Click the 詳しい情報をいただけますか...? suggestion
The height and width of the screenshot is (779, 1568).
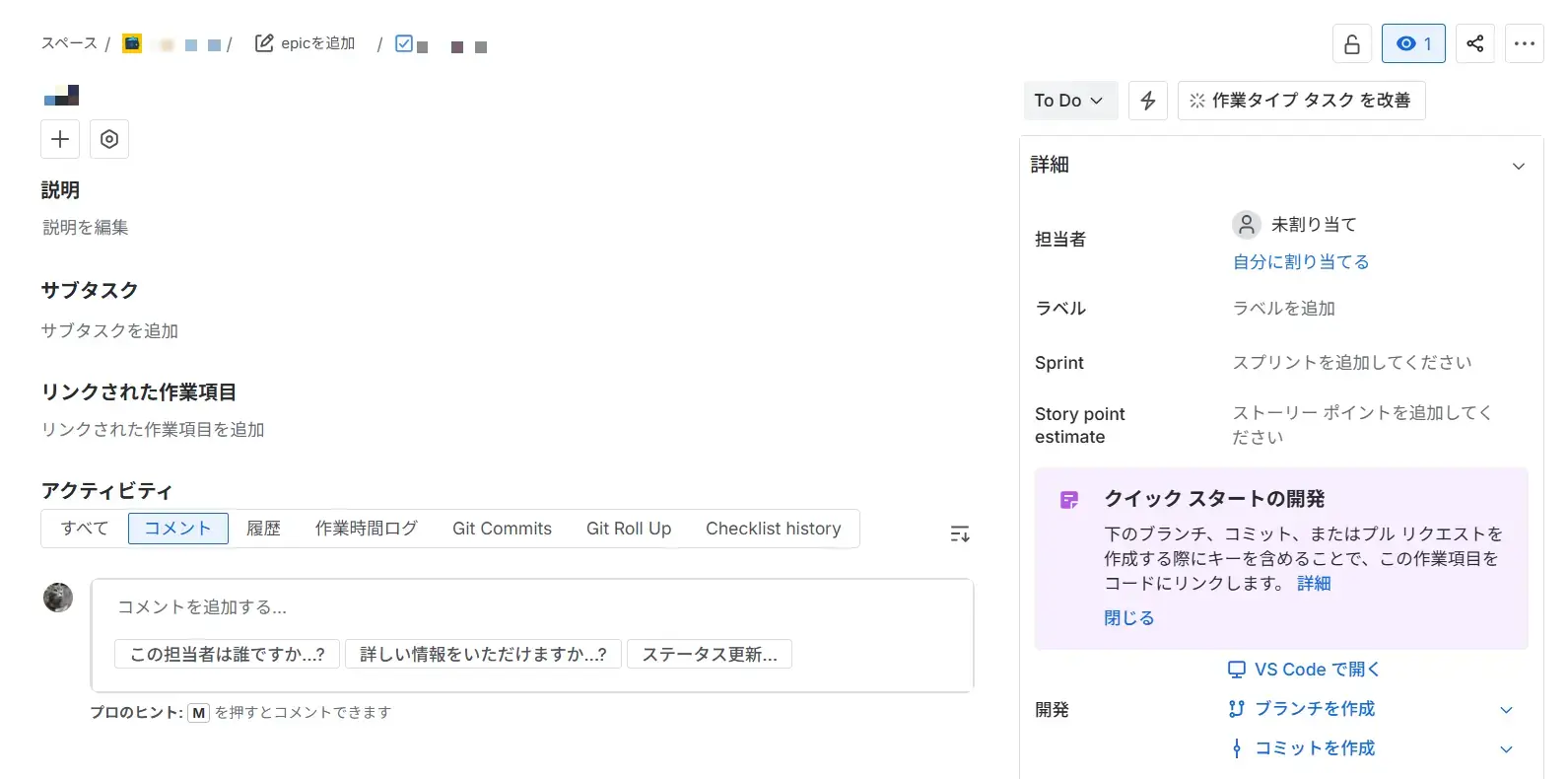[483, 654]
